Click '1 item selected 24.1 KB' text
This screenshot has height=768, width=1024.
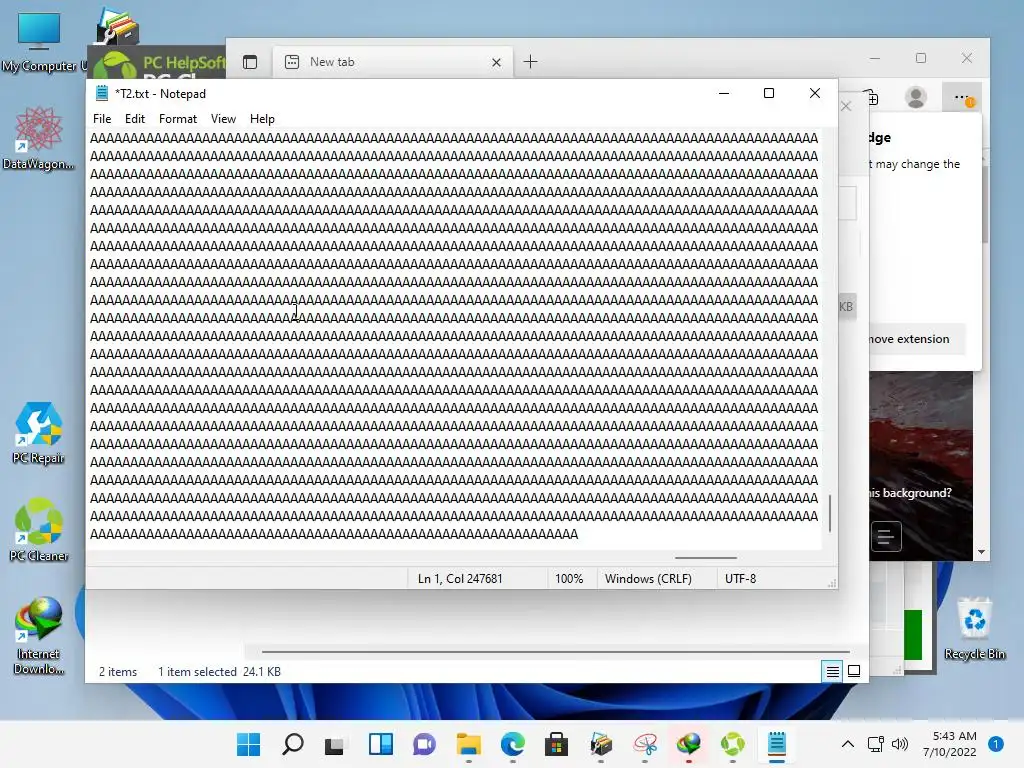tap(219, 672)
